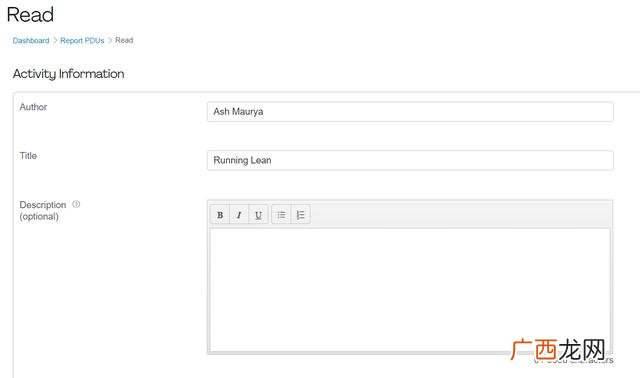Click the Read page heading
Image resolution: width=640 pixels, height=378 pixels.
pos(30,15)
